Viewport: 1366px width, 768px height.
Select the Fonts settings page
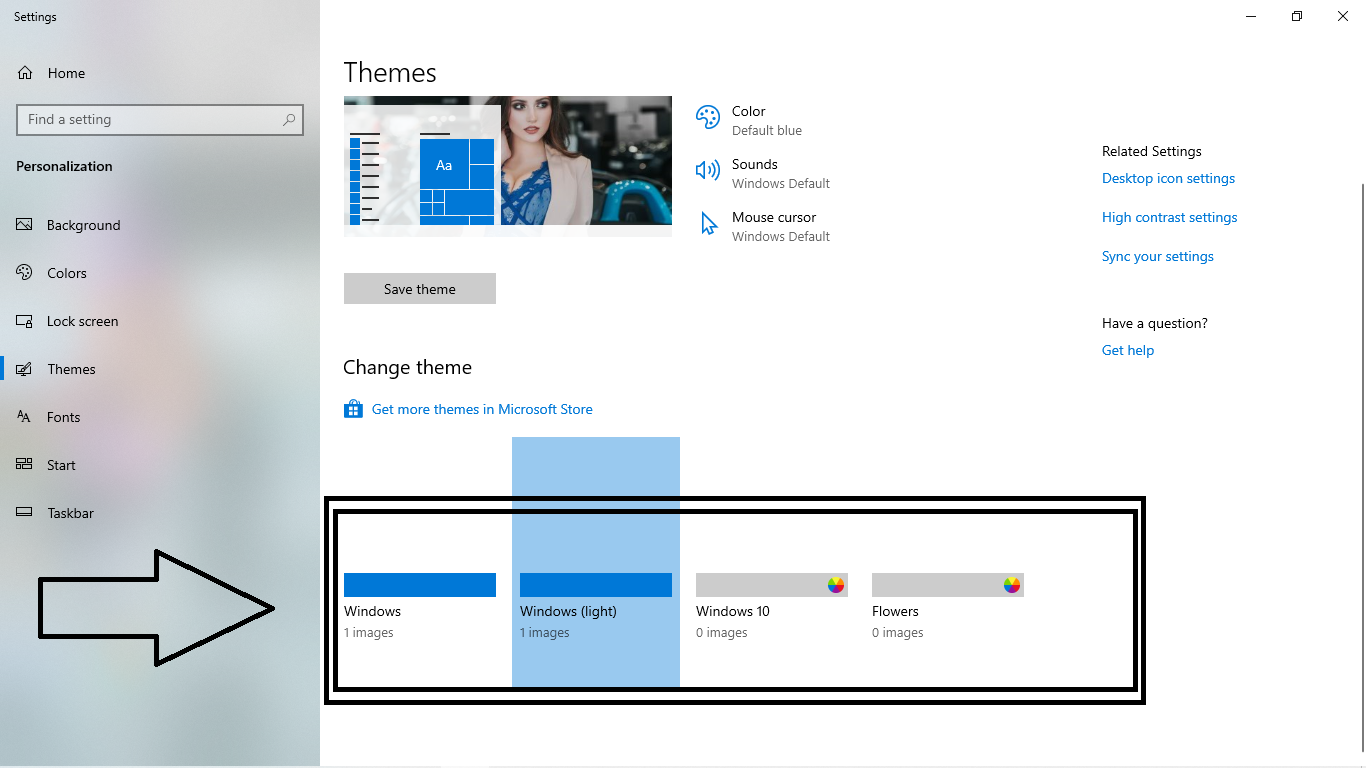click(160, 417)
